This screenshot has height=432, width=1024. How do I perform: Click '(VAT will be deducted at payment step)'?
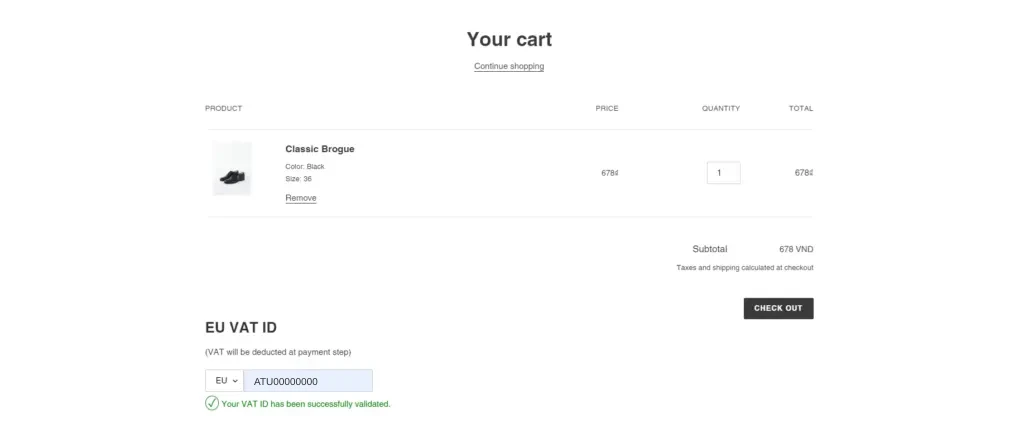tap(278, 352)
